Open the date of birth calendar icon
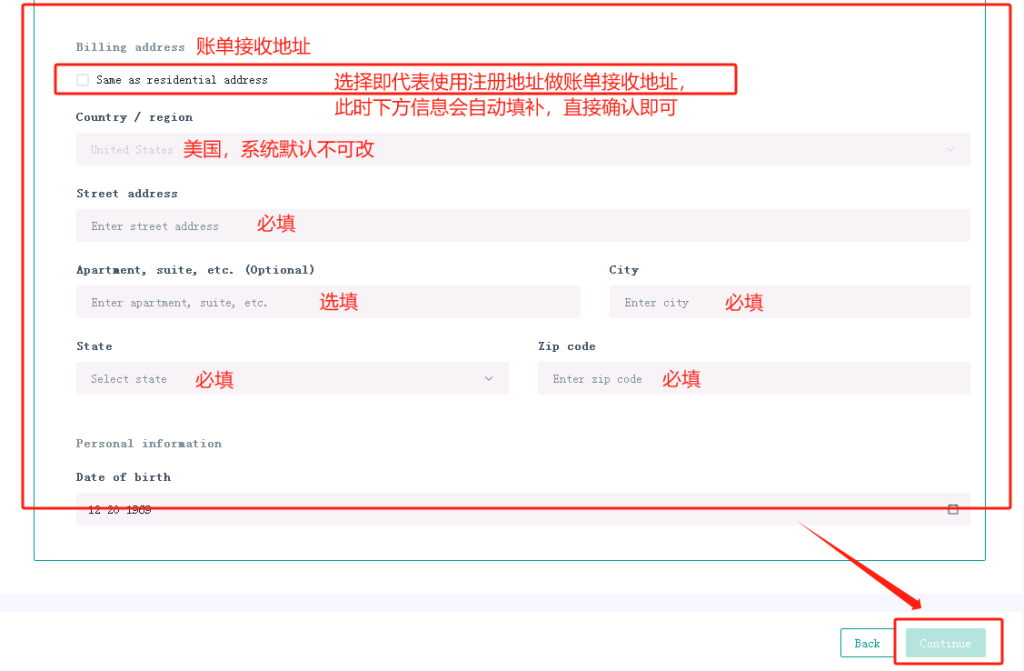 [953, 510]
